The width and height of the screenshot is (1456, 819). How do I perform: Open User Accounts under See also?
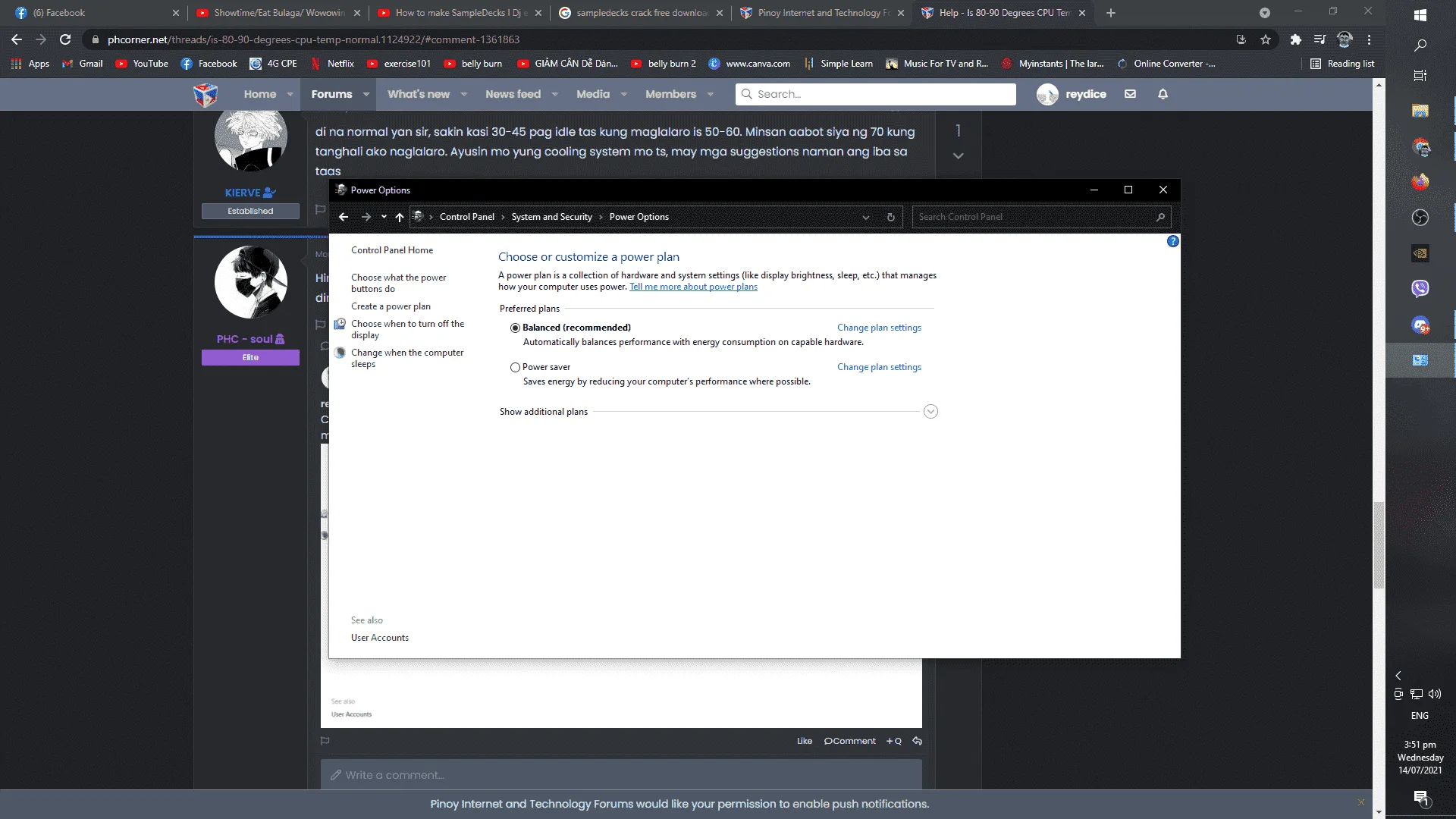(x=380, y=638)
